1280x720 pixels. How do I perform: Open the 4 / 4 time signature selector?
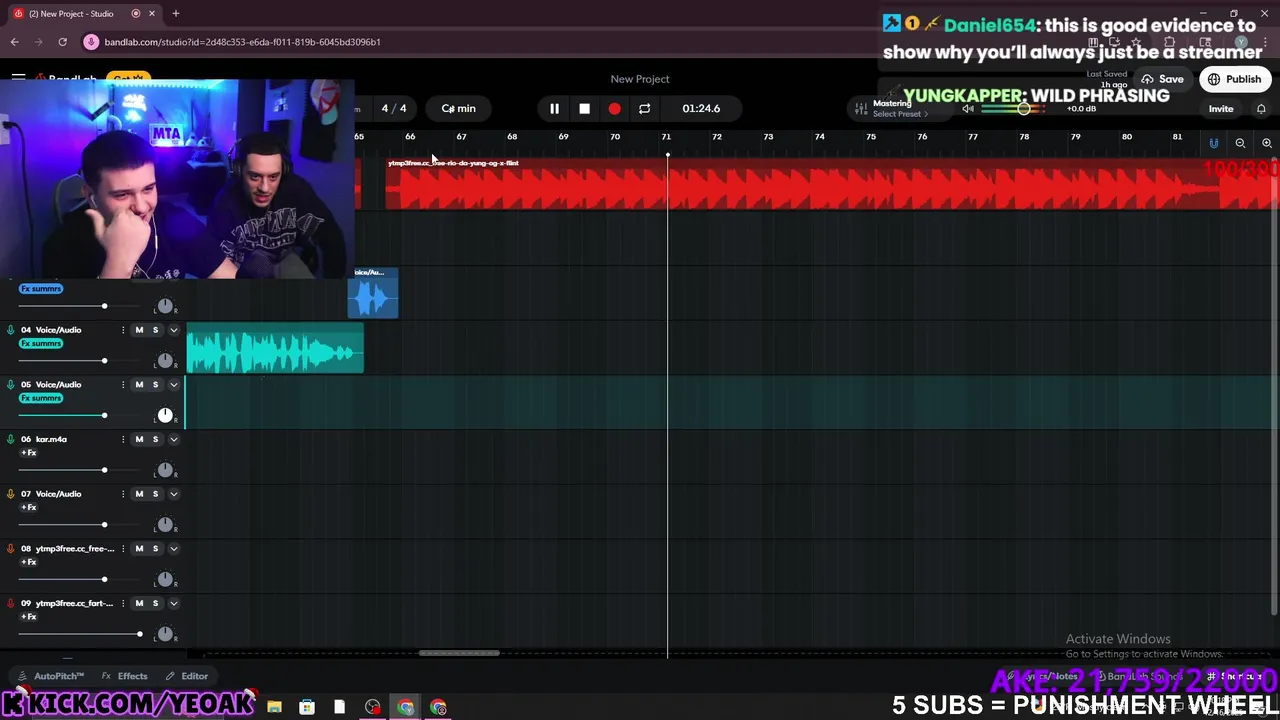click(394, 108)
